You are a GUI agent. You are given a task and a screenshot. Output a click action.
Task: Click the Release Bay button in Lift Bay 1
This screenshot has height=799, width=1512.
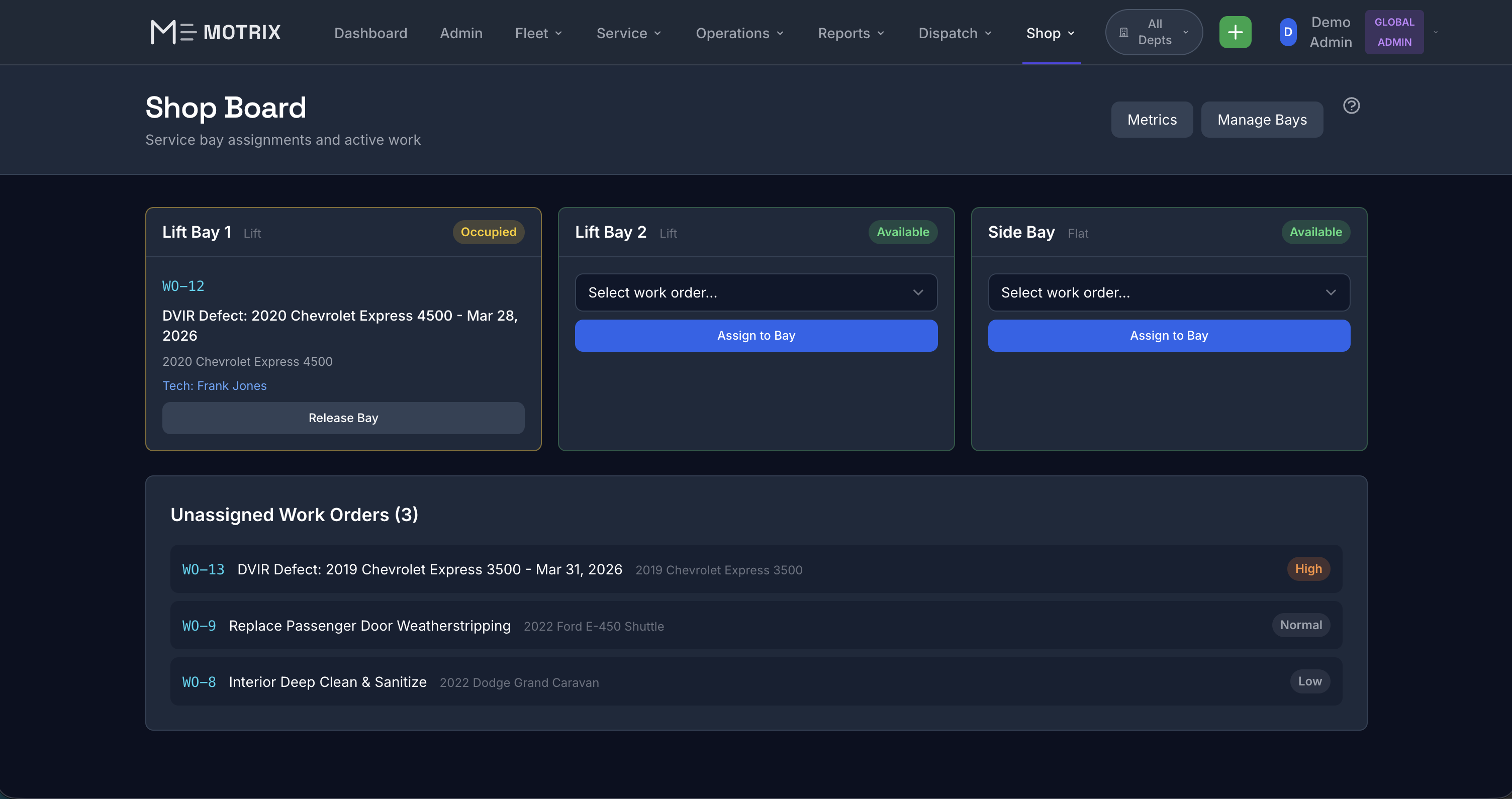(x=343, y=418)
